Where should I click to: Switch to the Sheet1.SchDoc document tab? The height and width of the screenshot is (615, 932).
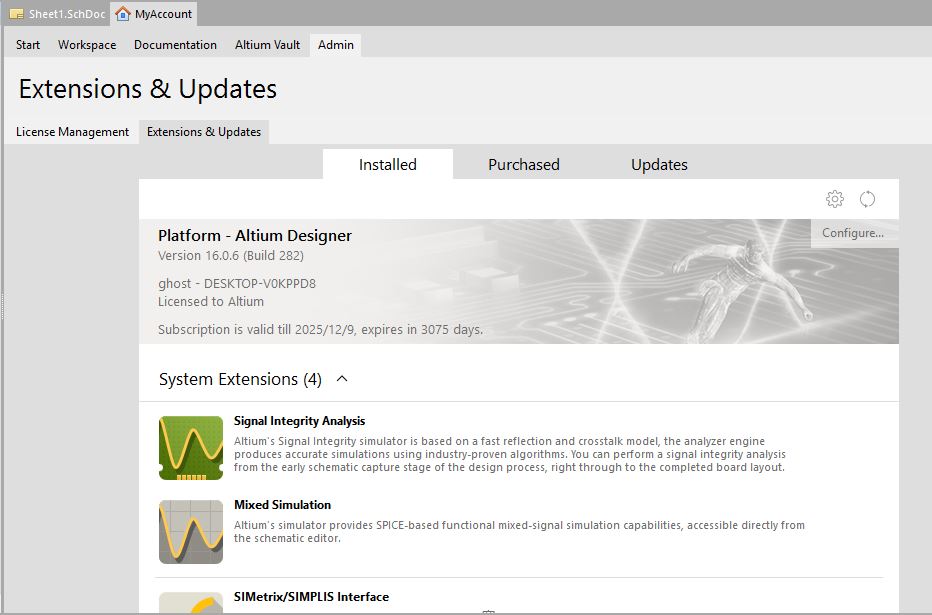[57, 14]
